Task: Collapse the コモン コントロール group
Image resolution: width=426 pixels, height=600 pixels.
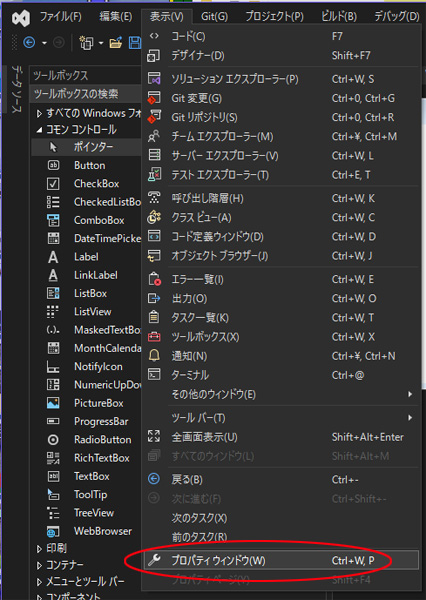Action: point(39,130)
